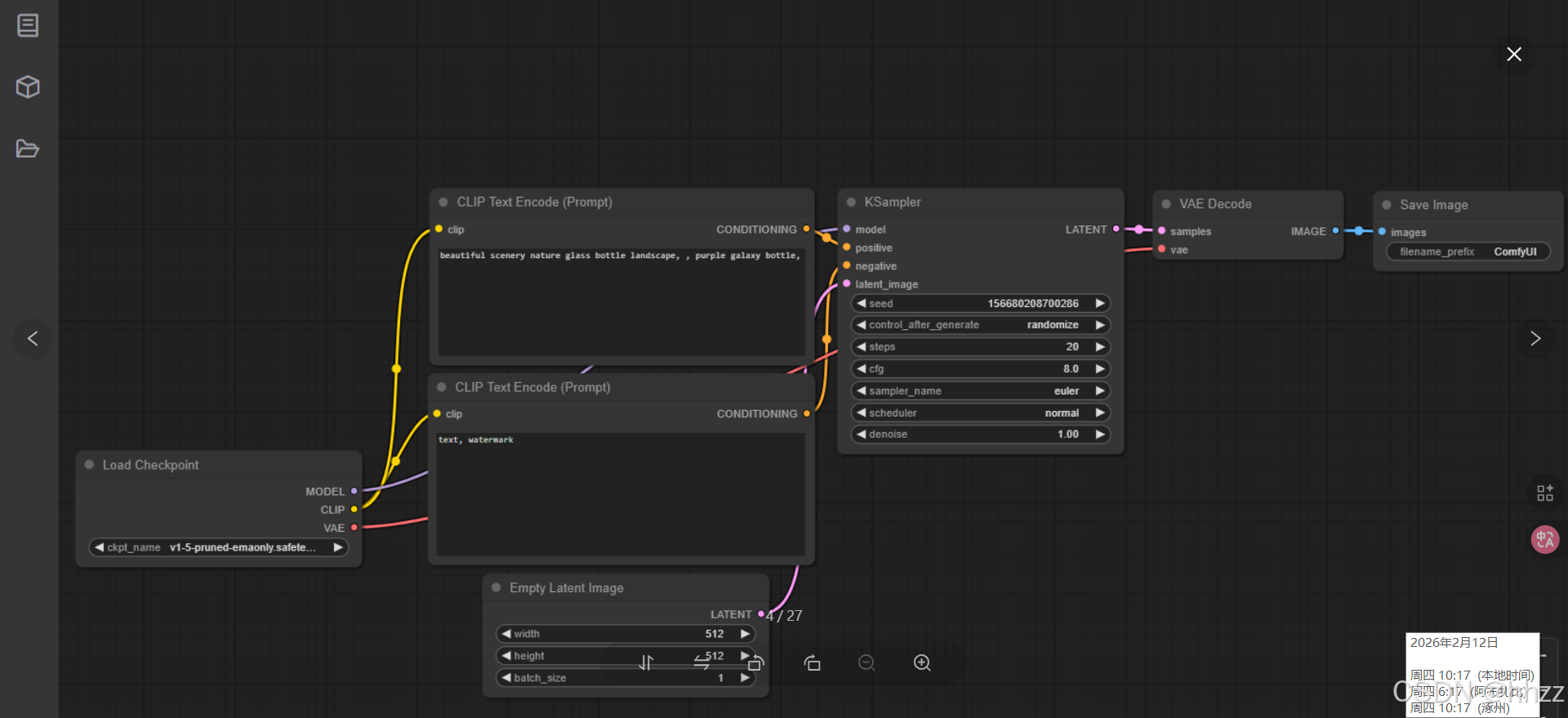This screenshot has width=1568, height=718.
Task: Decrease width in Empty Latent Image
Action: [x=506, y=634]
